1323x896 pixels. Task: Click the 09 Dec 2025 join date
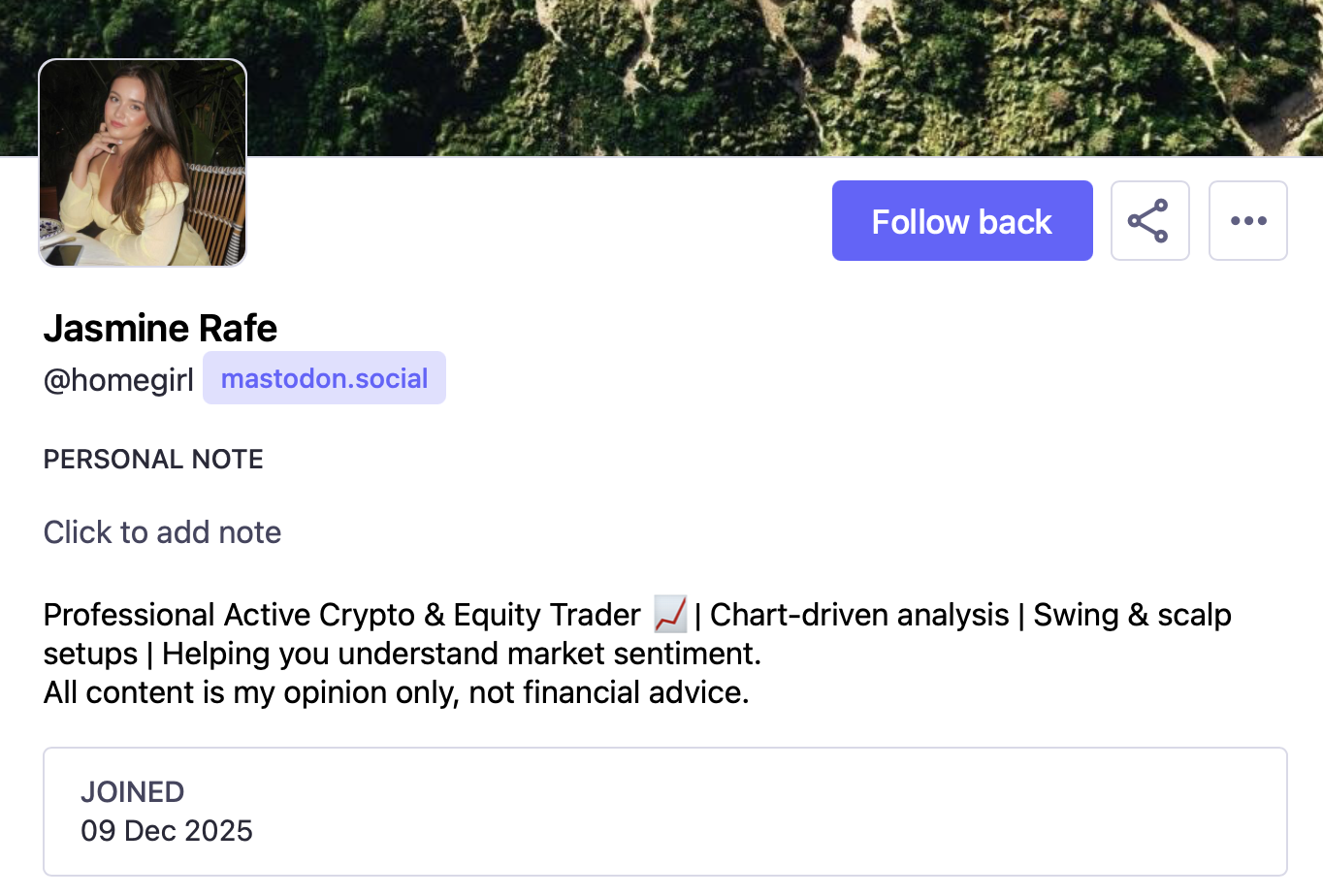tap(167, 831)
